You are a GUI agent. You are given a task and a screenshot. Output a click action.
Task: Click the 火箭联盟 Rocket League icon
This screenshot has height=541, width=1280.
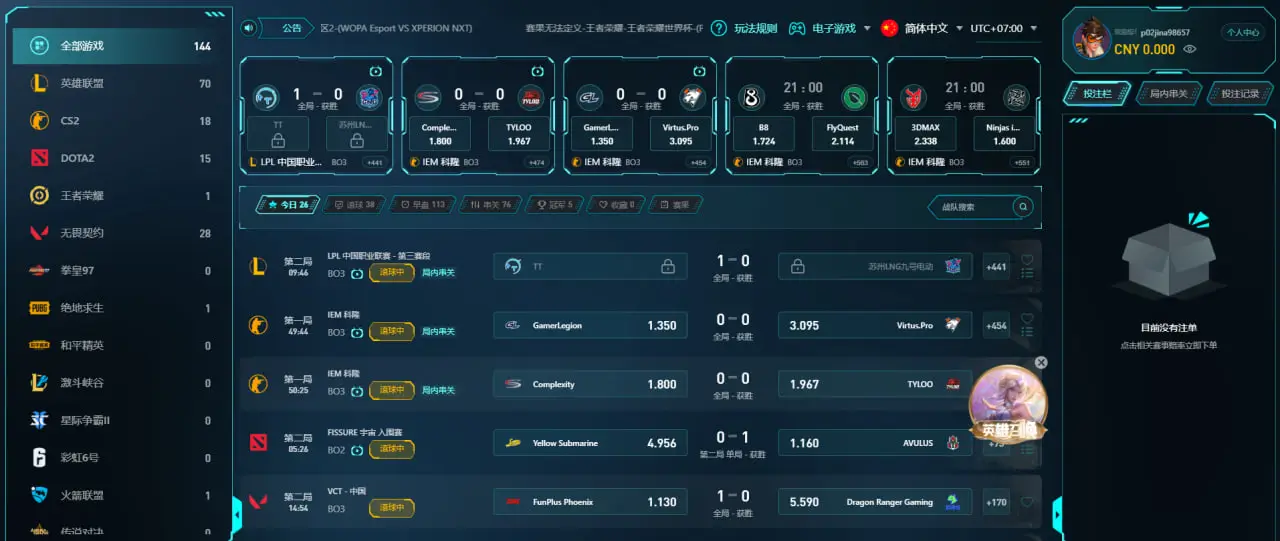(39, 495)
